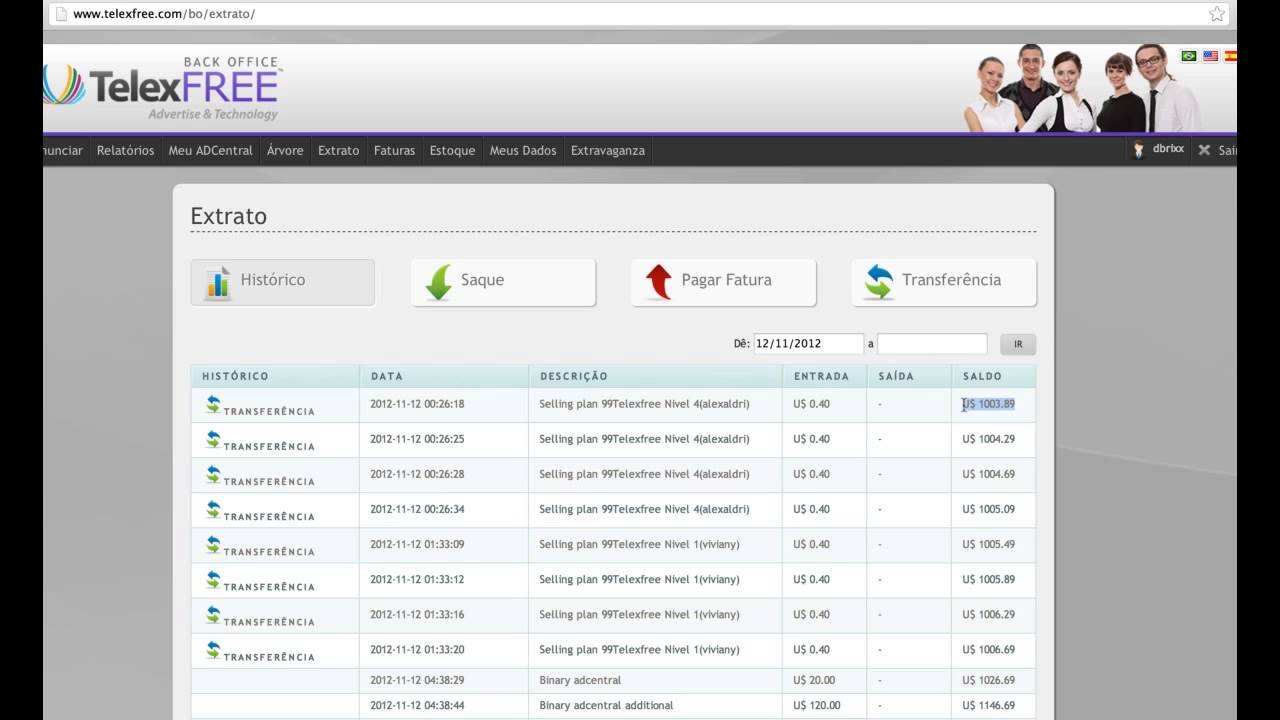1280x720 pixels.
Task: Click the DESCRIÇÃO column header
Action: 574,376
